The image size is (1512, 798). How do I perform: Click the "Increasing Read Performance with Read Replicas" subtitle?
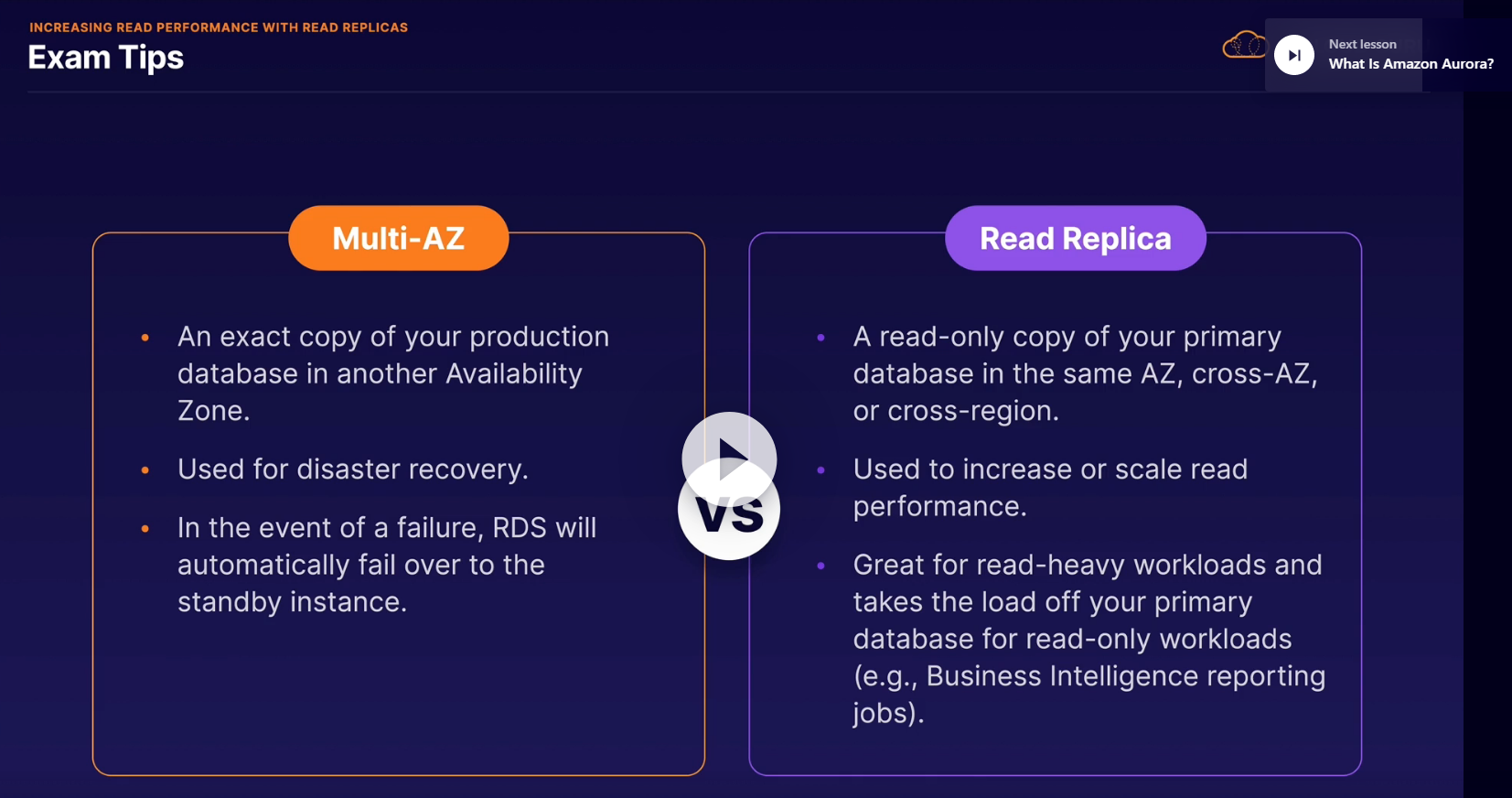click(219, 27)
